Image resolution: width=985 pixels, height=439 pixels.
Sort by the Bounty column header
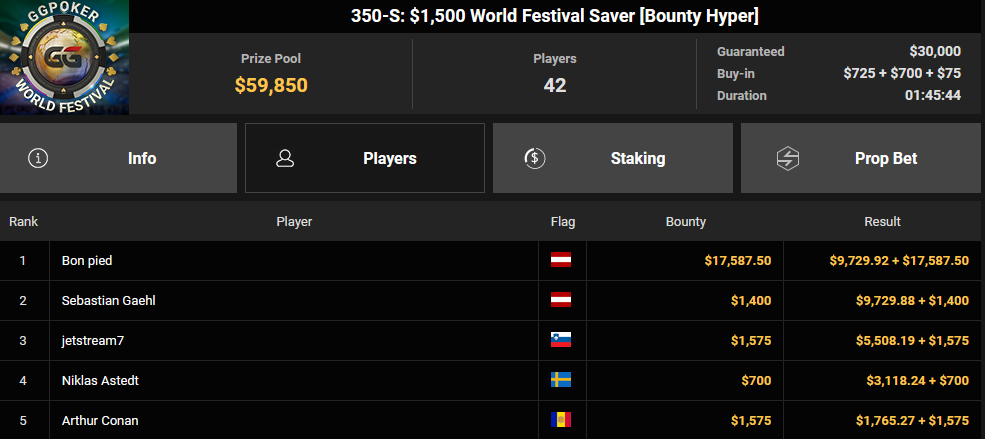pos(685,222)
